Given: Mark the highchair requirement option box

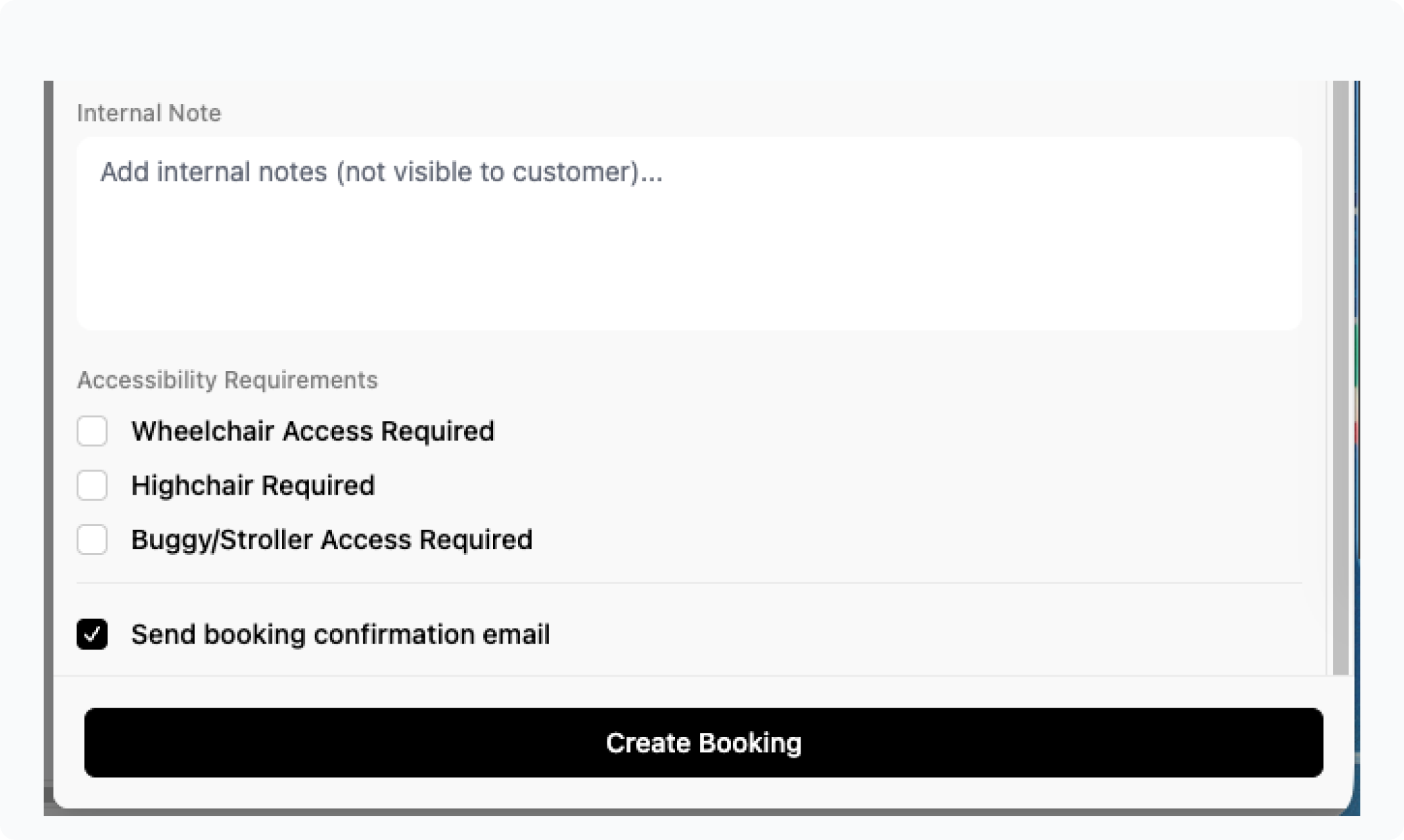Looking at the screenshot, I should [x=92, y=485].
